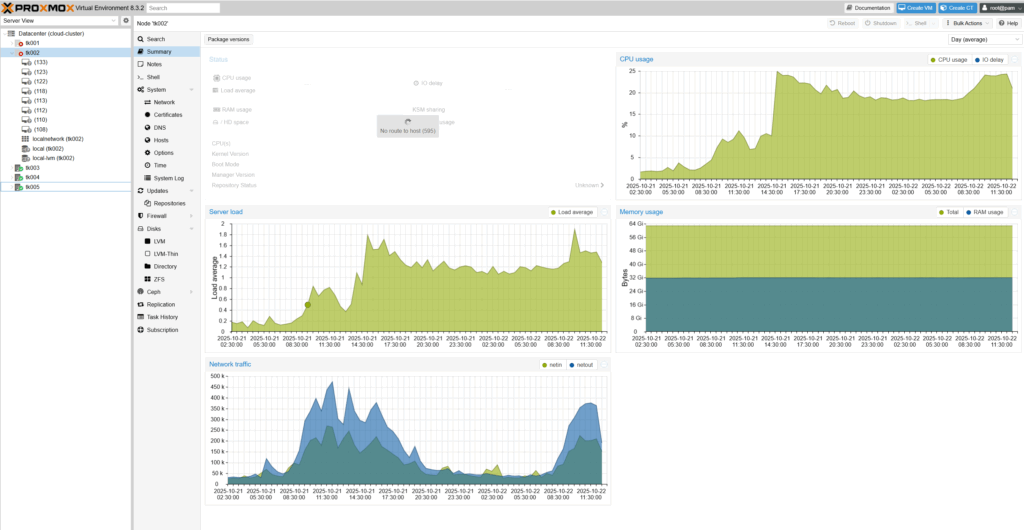Open the Notes section
Screen dimensions: 1024x530
154,64
